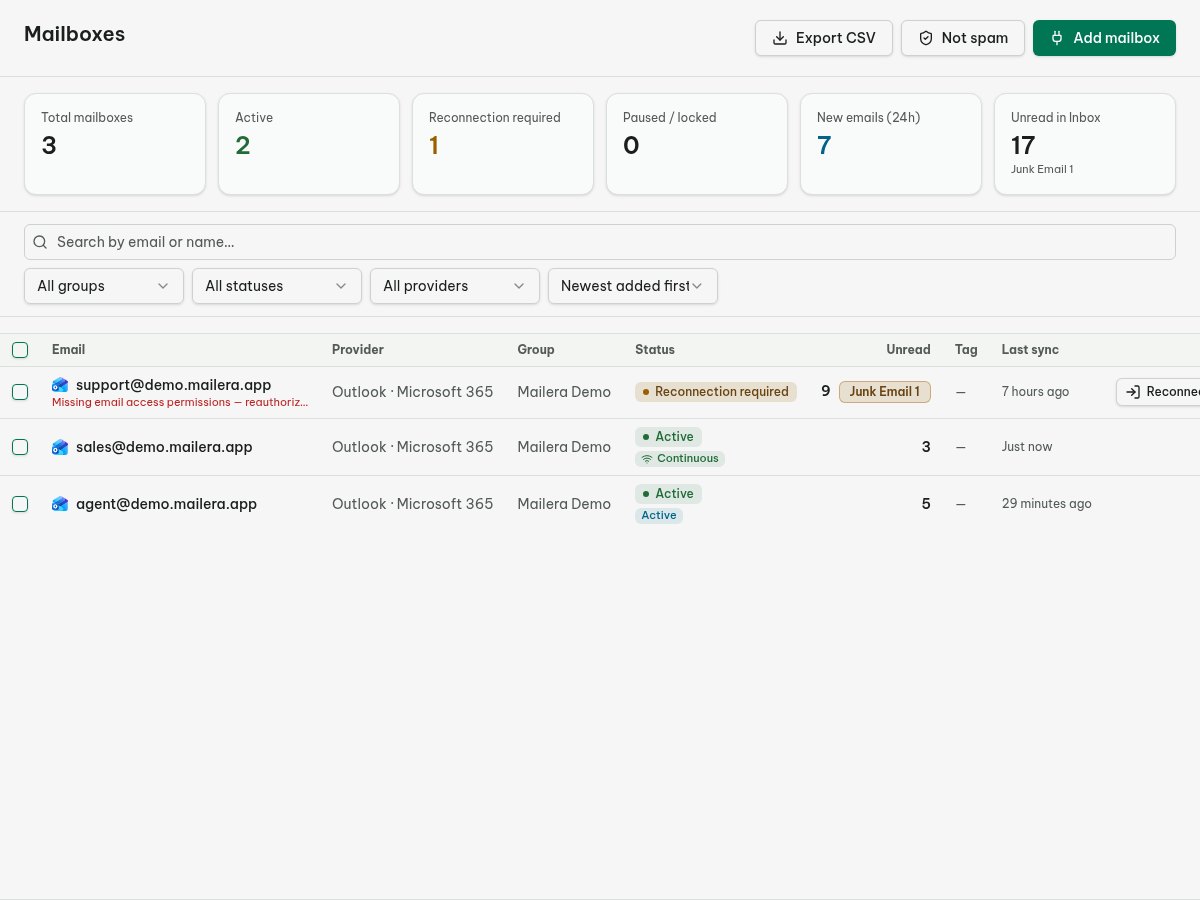Image resolution: width=1200 pixels, height=900 pixels.
Task: Click Mailera Demo group in agent row
Action: (x=564, y=504)
